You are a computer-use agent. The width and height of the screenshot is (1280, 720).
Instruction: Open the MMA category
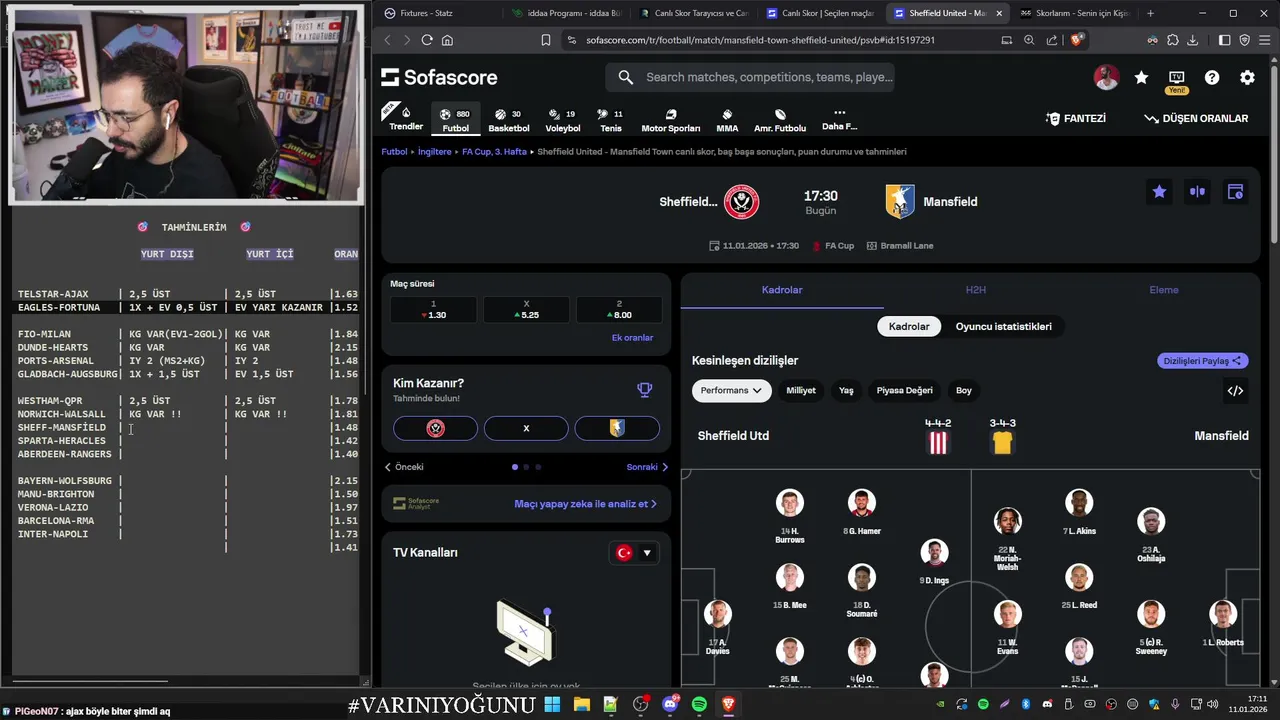coord(727,120)
